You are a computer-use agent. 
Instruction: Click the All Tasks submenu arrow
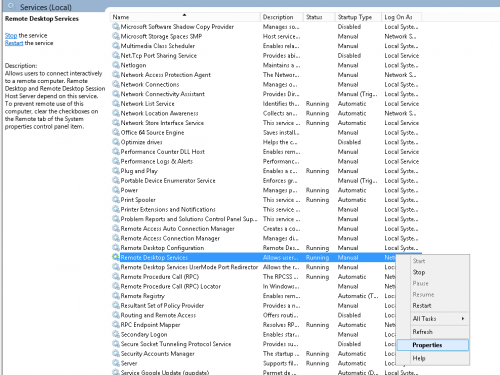tap(463, 319)
